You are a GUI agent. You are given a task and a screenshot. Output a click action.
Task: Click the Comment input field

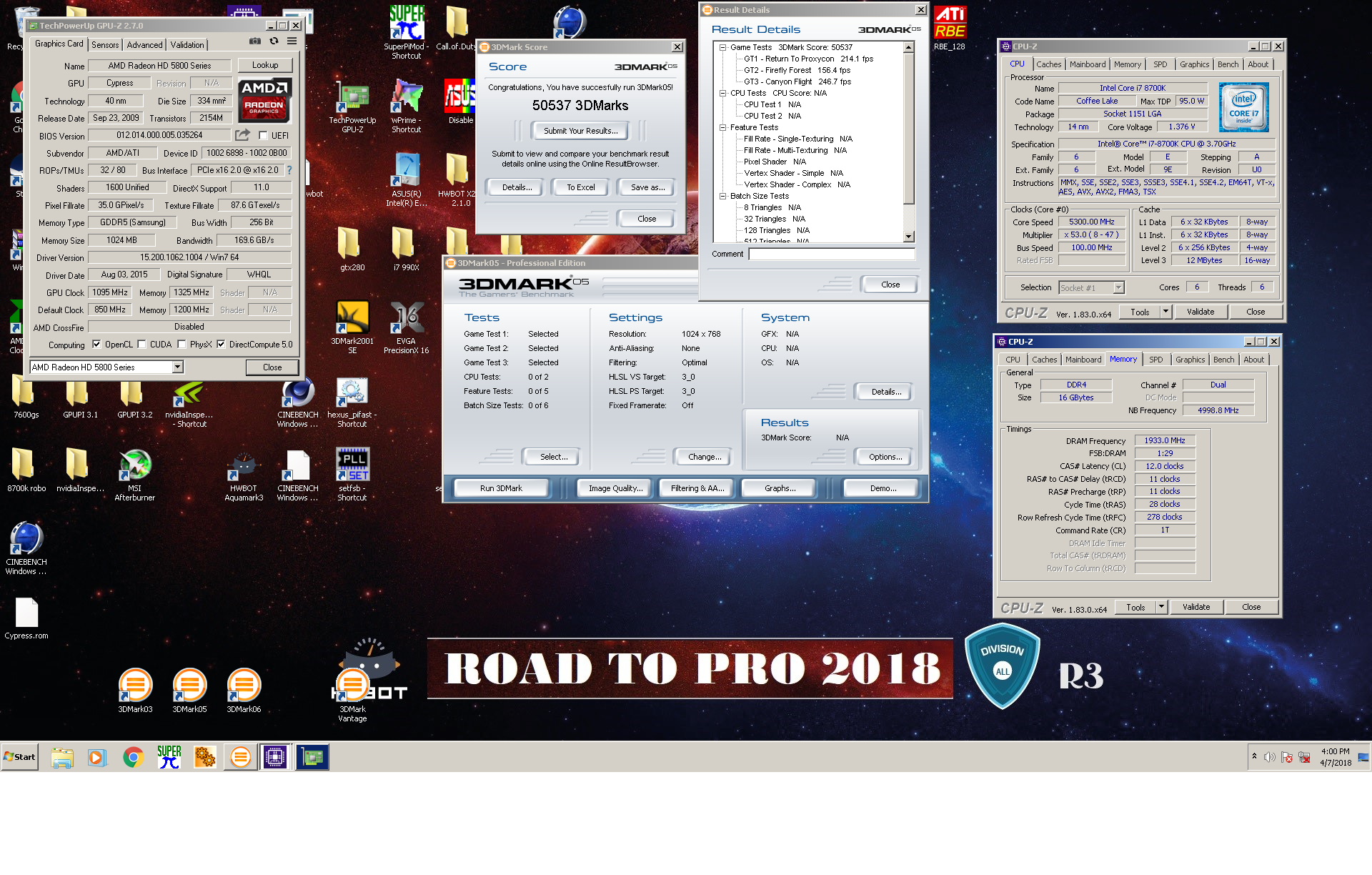(x=832, y=254)
